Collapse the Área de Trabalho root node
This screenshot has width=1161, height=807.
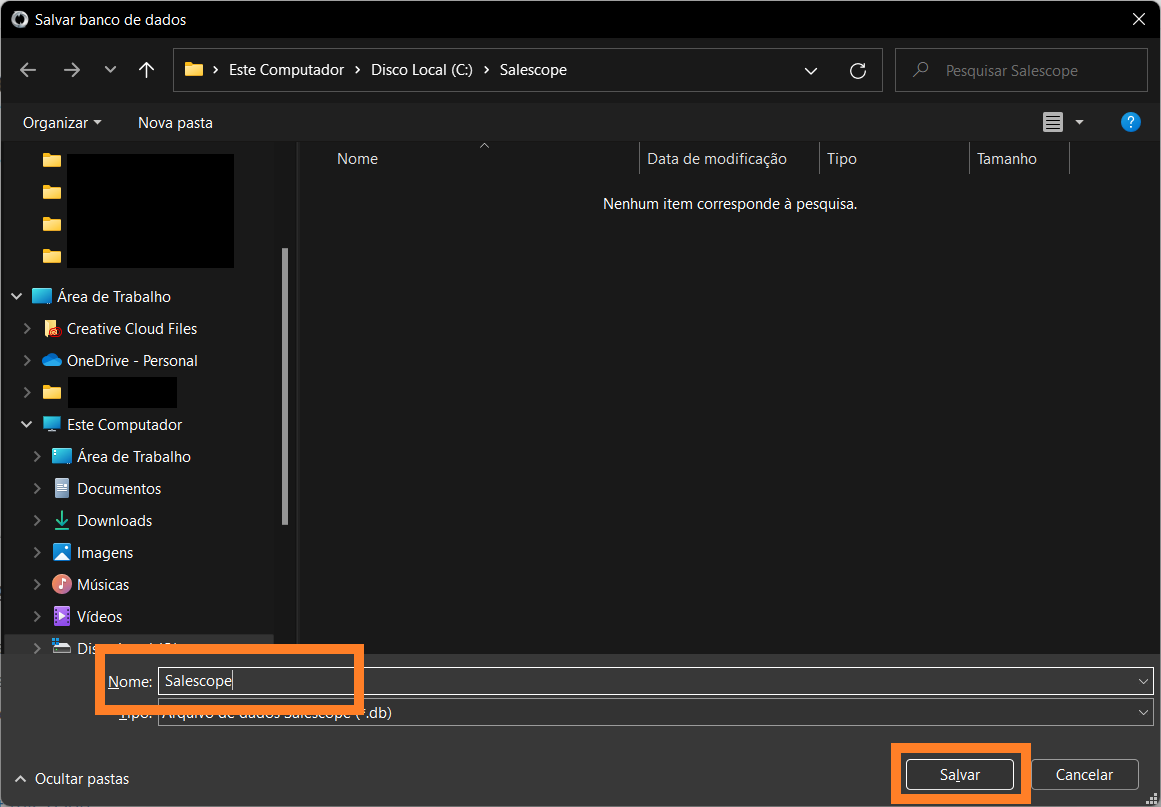pyautogui.click(x=17, y=297)
